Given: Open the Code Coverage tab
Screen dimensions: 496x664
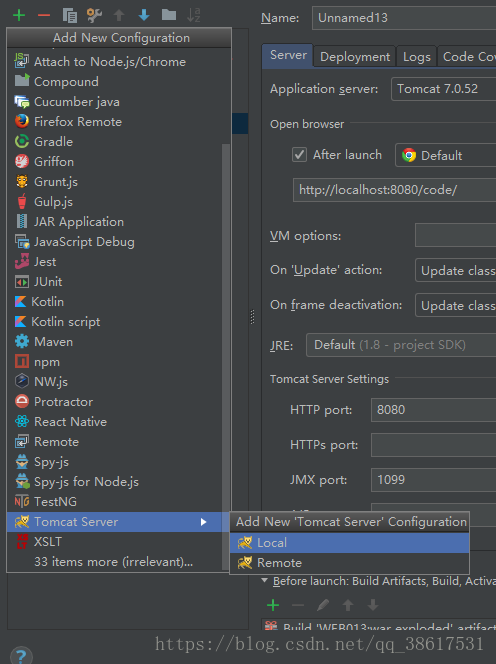Looking at the screenshot, I should click(x=467, y=57).
